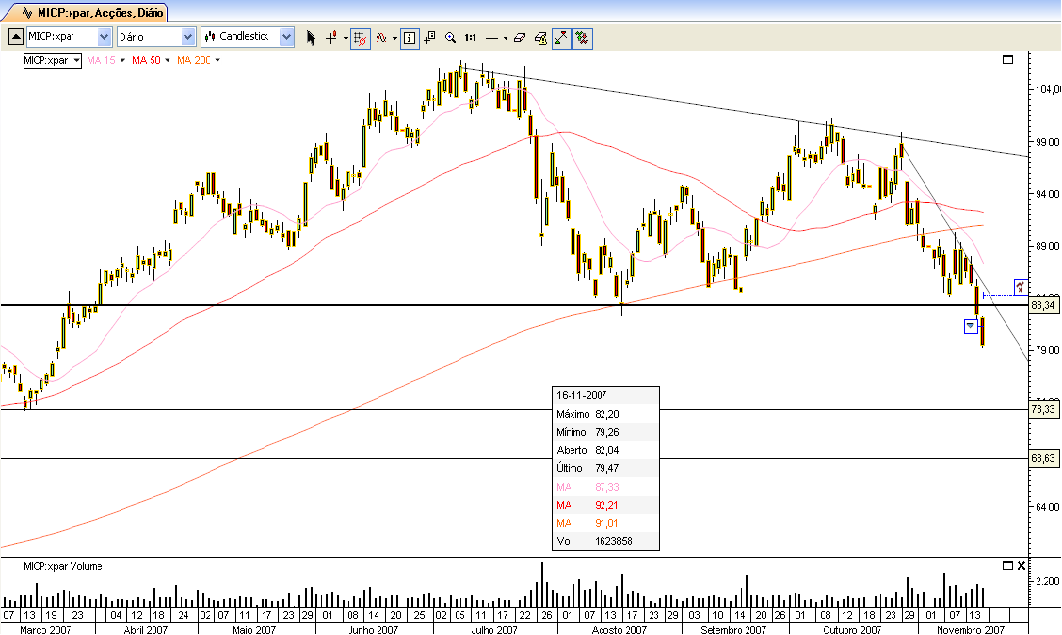
Task: Click the MICP:xpar Volume pane title
Action: click(62, 566)
